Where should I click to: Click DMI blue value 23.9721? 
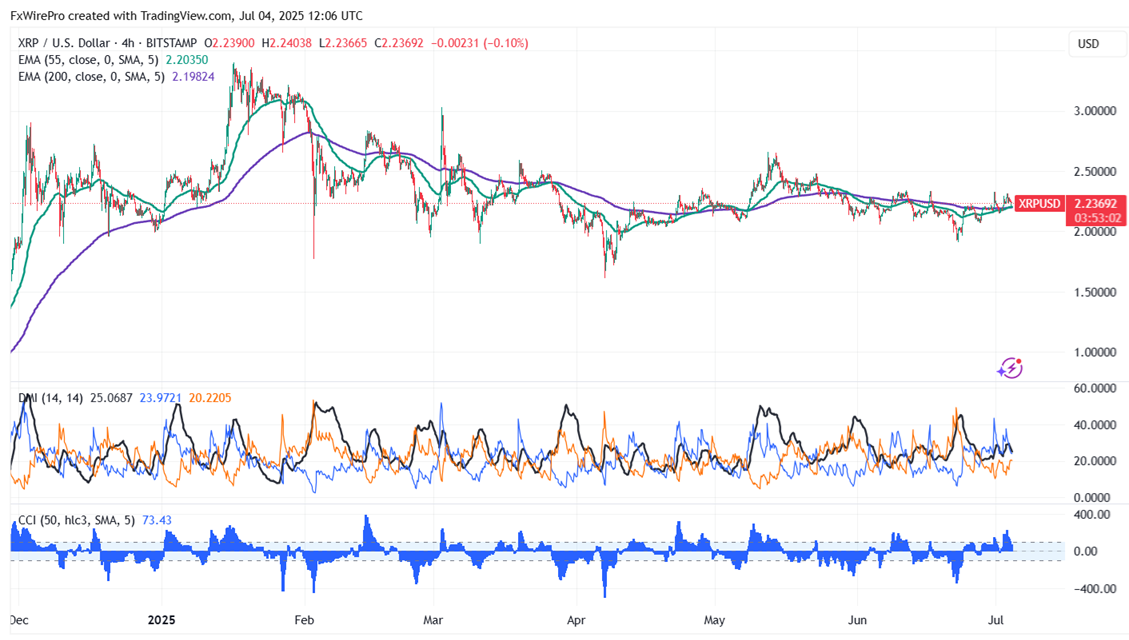[x=161, y=397]
